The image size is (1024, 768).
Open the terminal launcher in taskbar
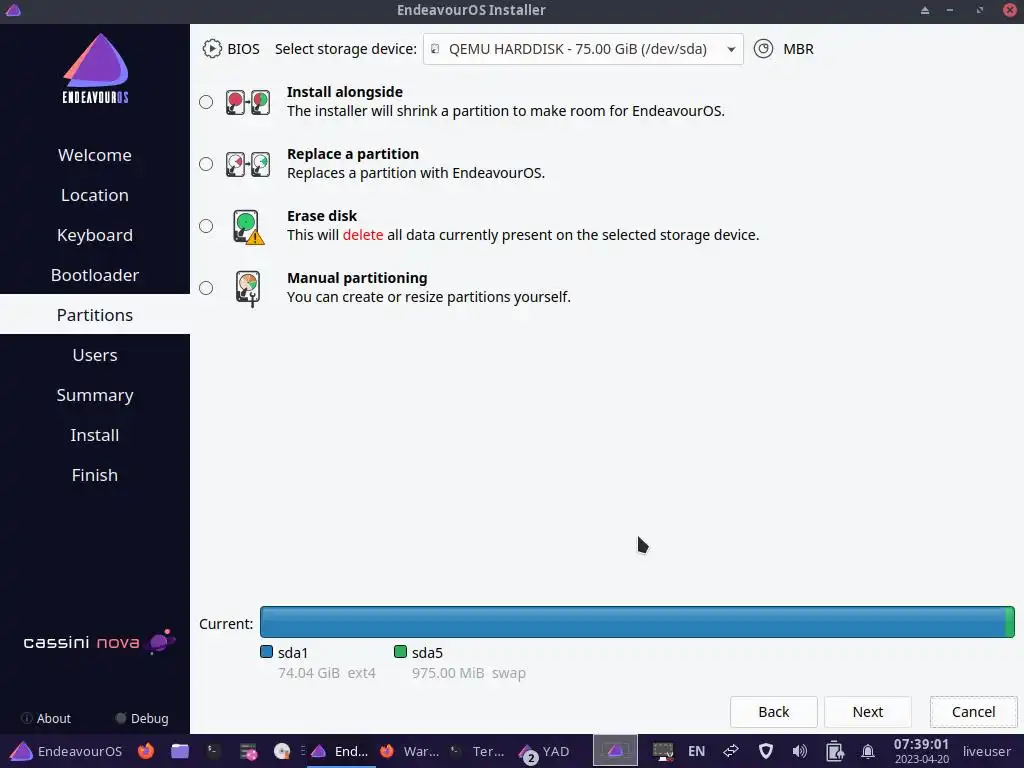tap(214, 752)
